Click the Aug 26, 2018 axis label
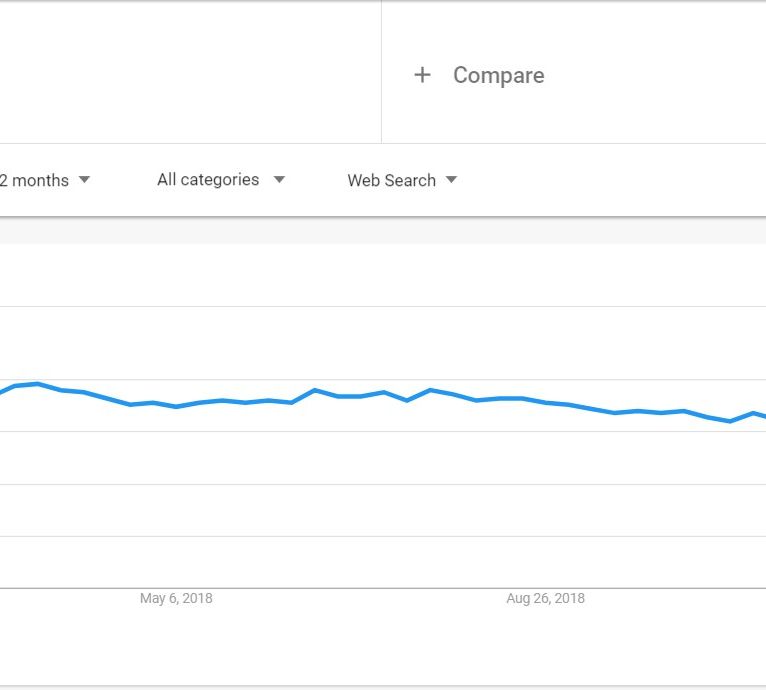 (545, 598)
